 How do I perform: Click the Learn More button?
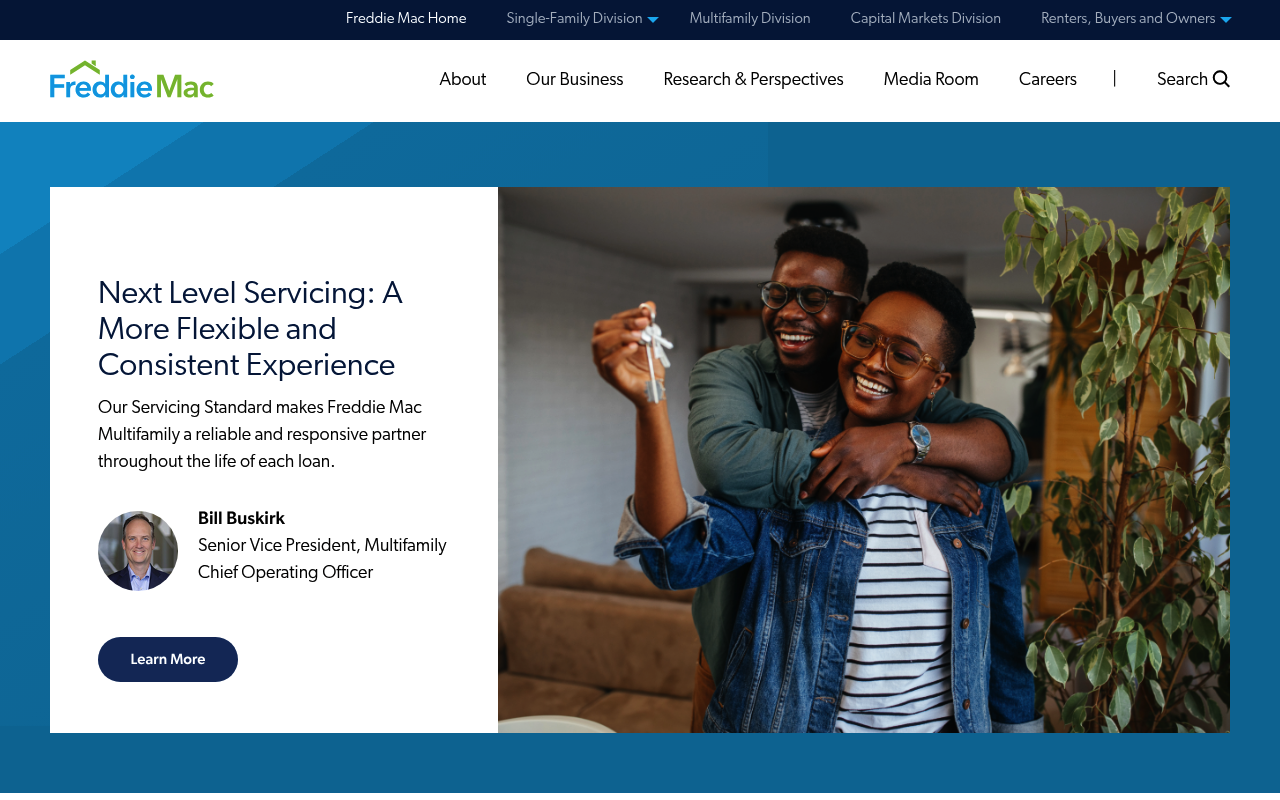point(168,660)
